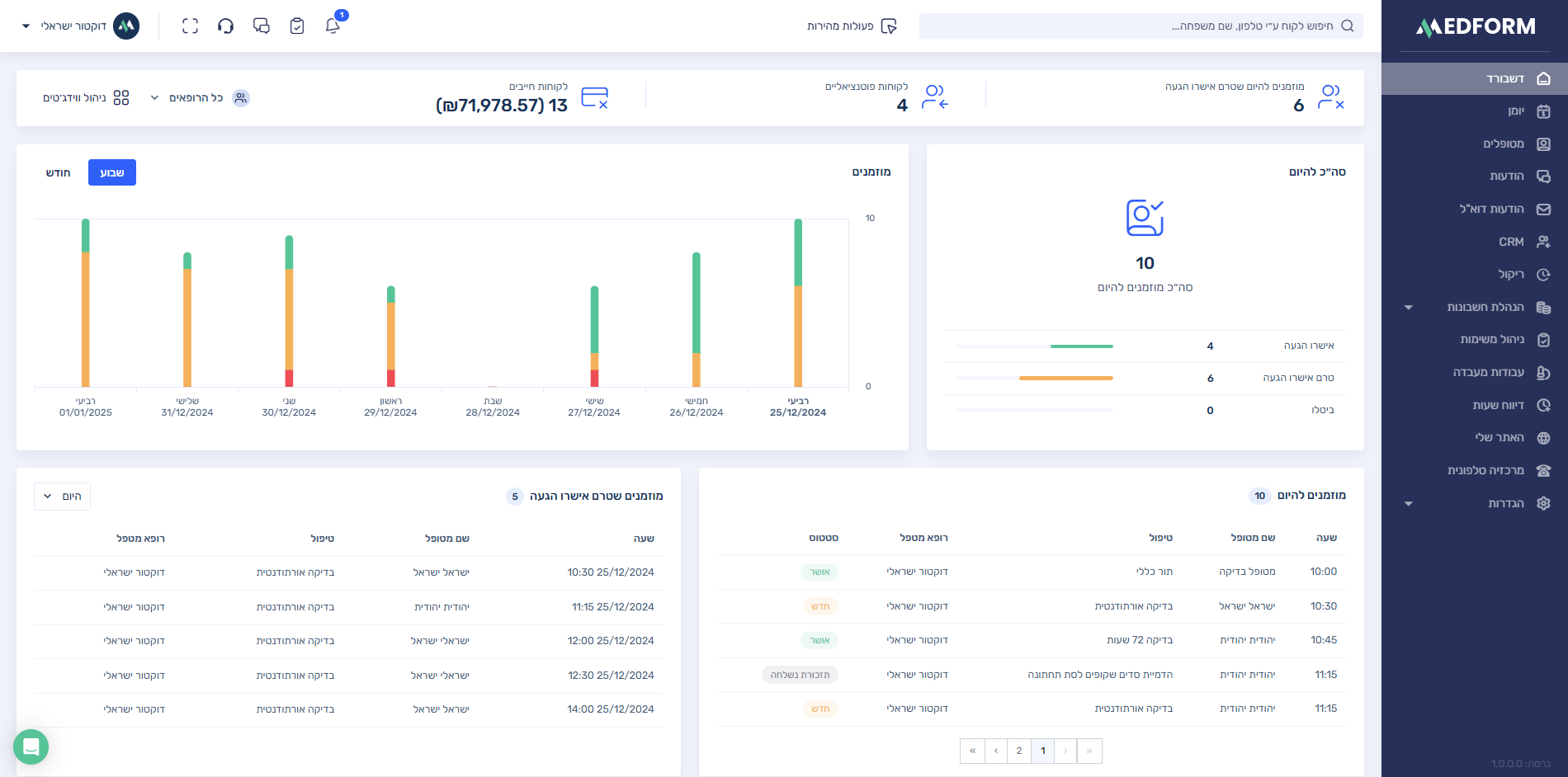Image resolution: width=1568 pixels, height=777 pixels.
Task: Click the settings gear icon in the sidebar
Action: (1544, 503)
